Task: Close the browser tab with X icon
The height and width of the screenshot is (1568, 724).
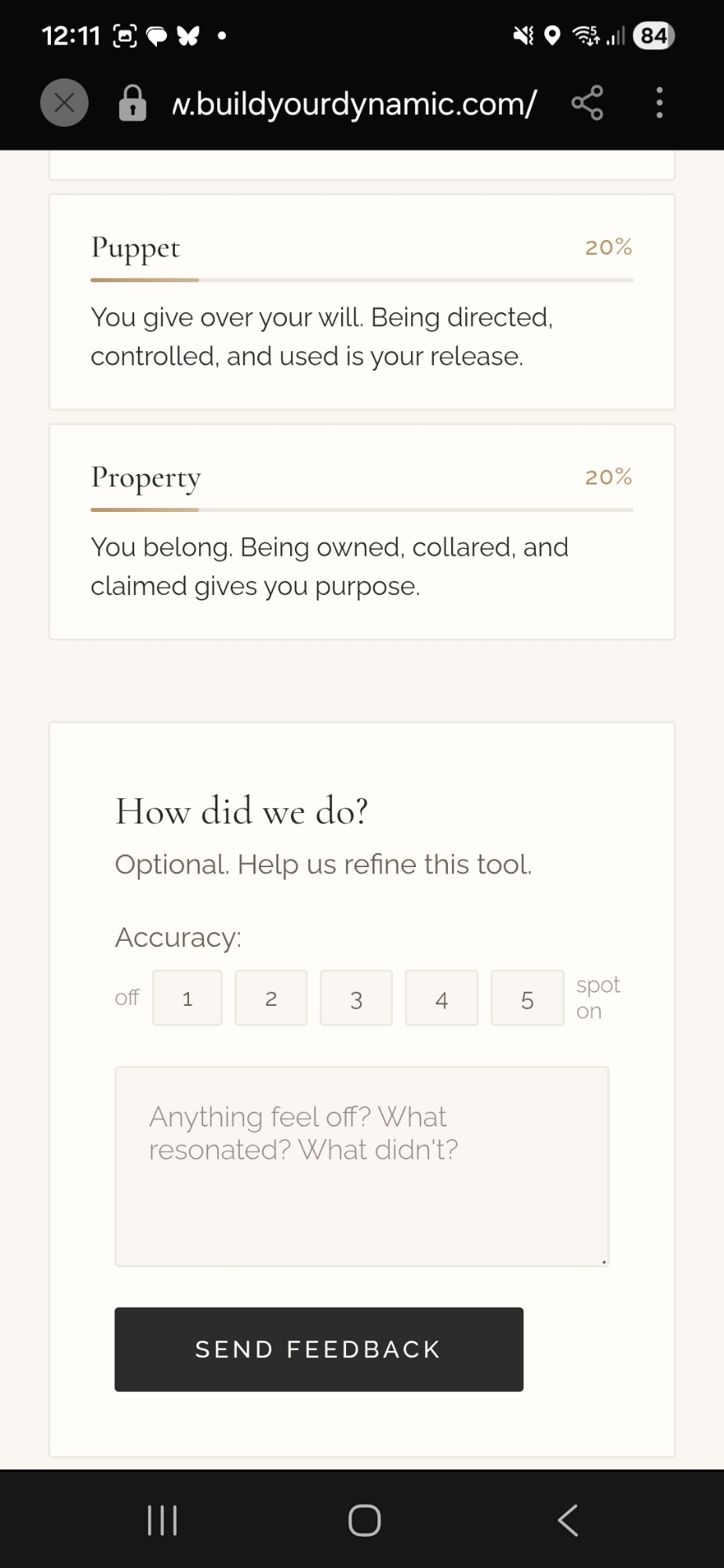Action: pyautogui.click(x=64, y=103)
